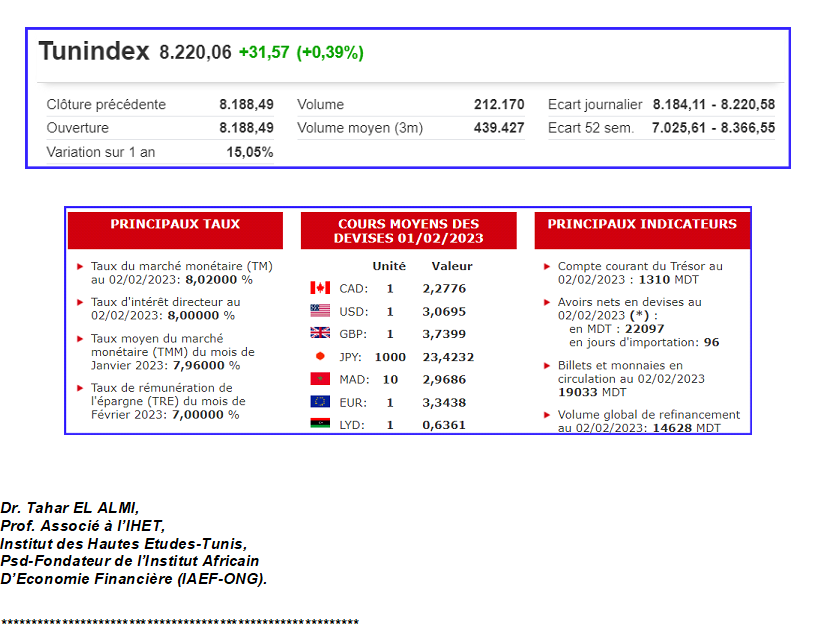
Task: Click the green +31,57 (+0,39%) change value
Action: [301, 53]
